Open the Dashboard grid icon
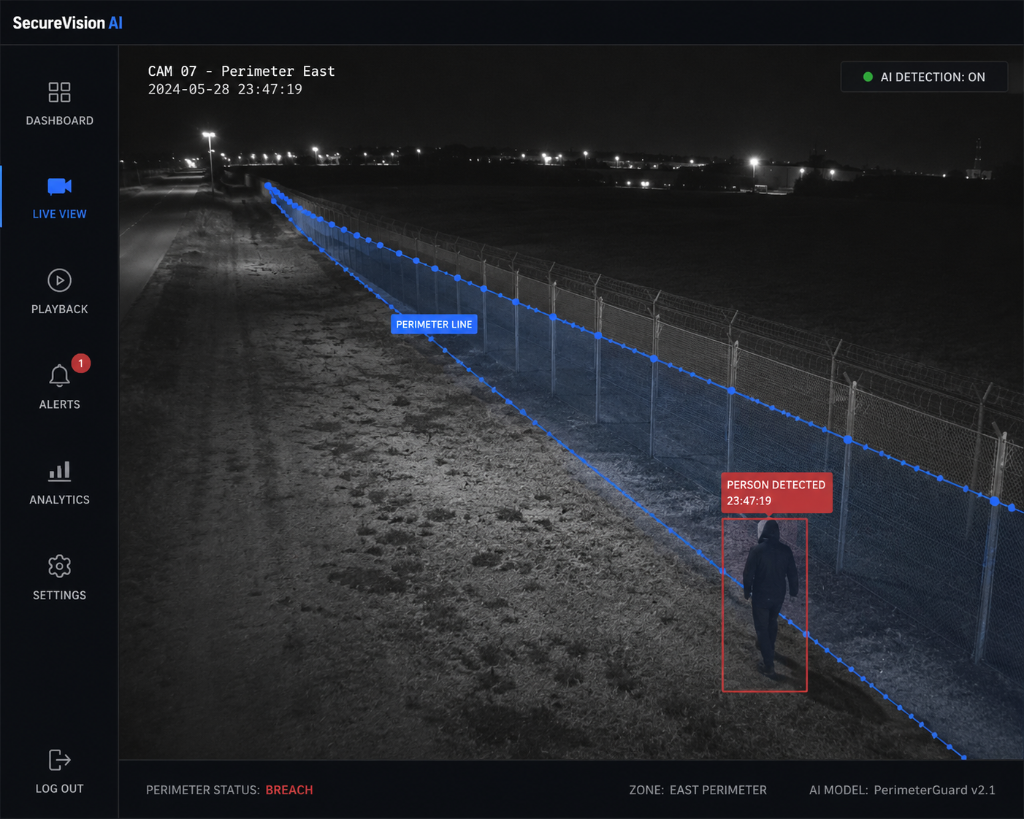Image resolution: width=1024 pixels, height=819 pixels. (x=59, y=92)
